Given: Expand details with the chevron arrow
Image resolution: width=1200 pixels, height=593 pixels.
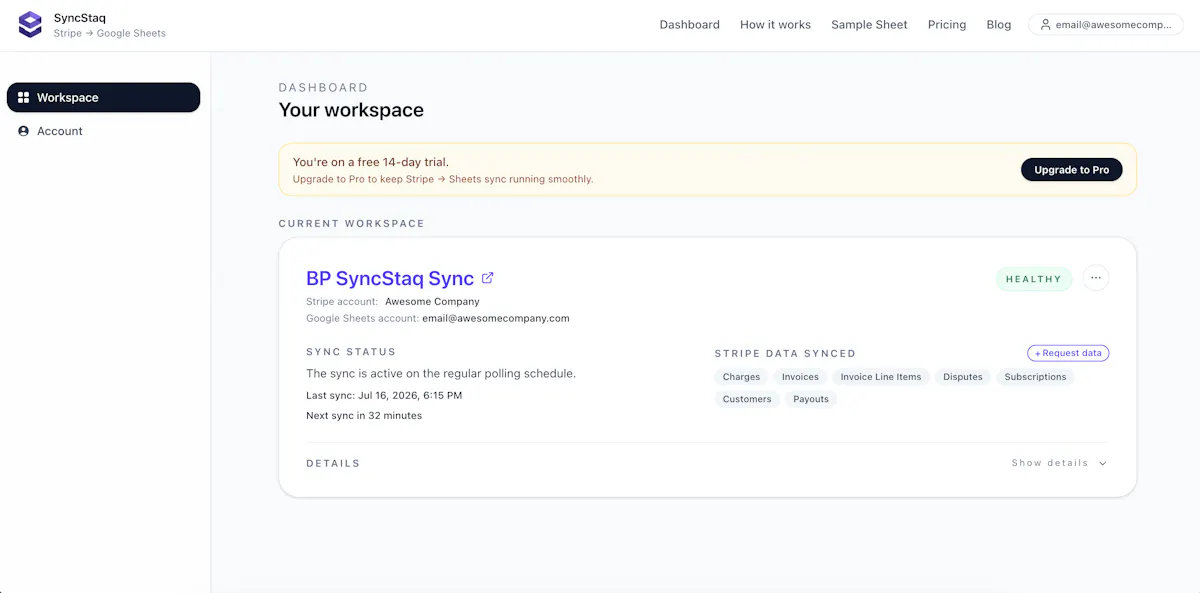Looking at the screenshot, I should pos(1103,464).
